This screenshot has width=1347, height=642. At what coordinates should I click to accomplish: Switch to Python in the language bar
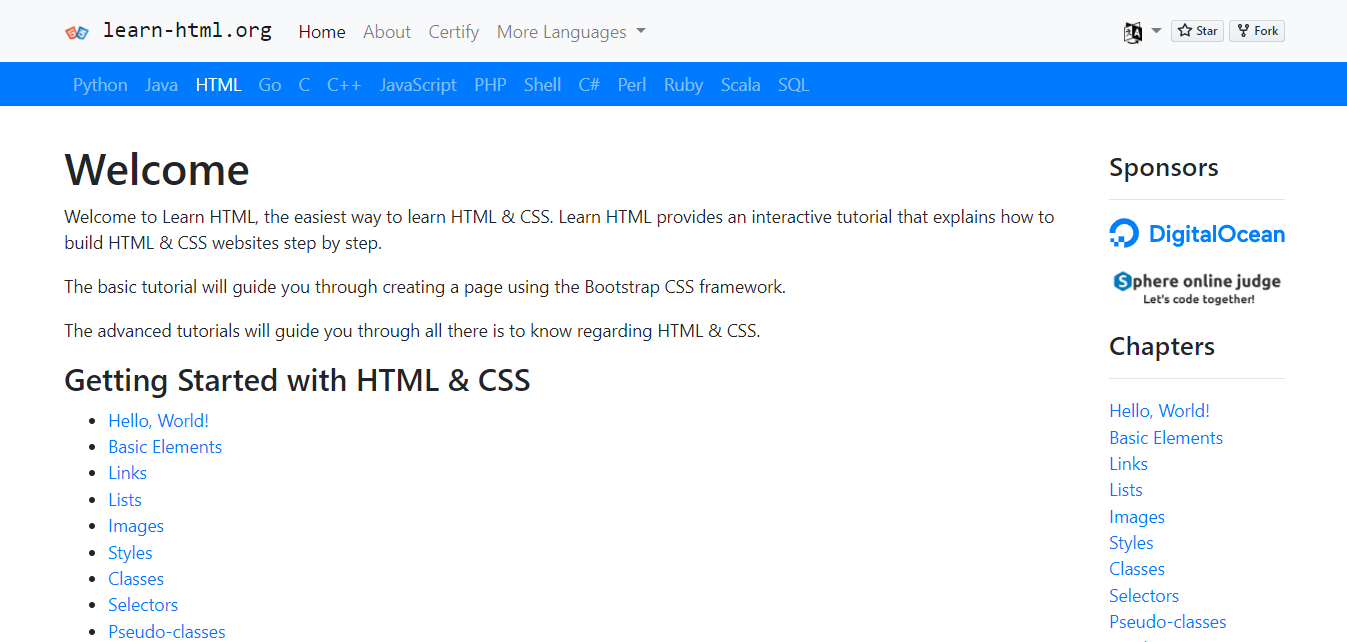[100, 85]
